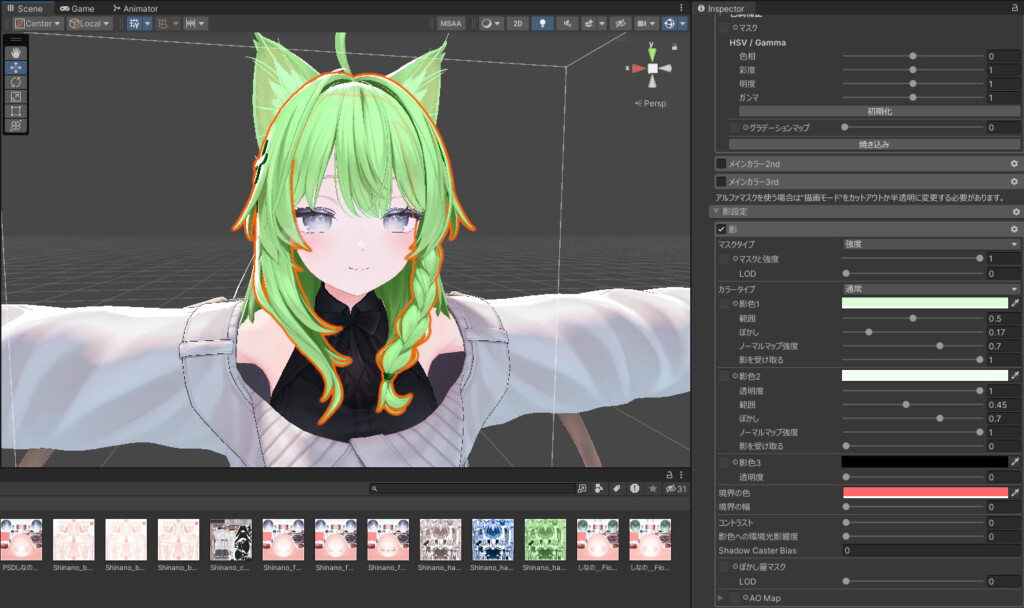Toggle error/log filter icon in Project

coord(635,488)
